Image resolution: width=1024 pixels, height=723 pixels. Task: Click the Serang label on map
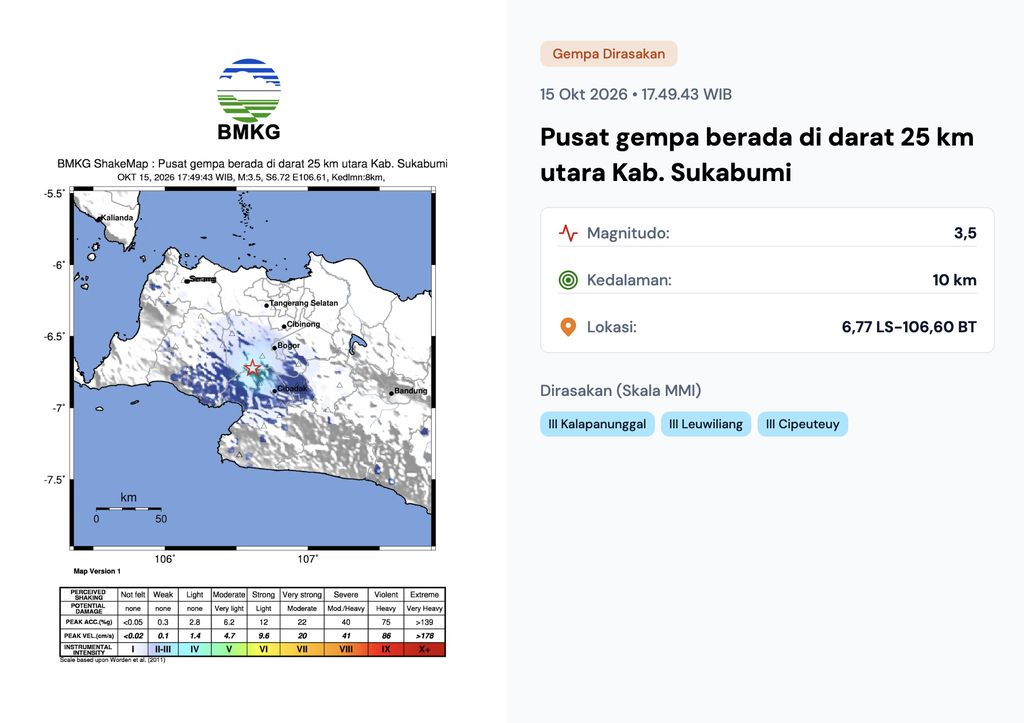point(202,279)
